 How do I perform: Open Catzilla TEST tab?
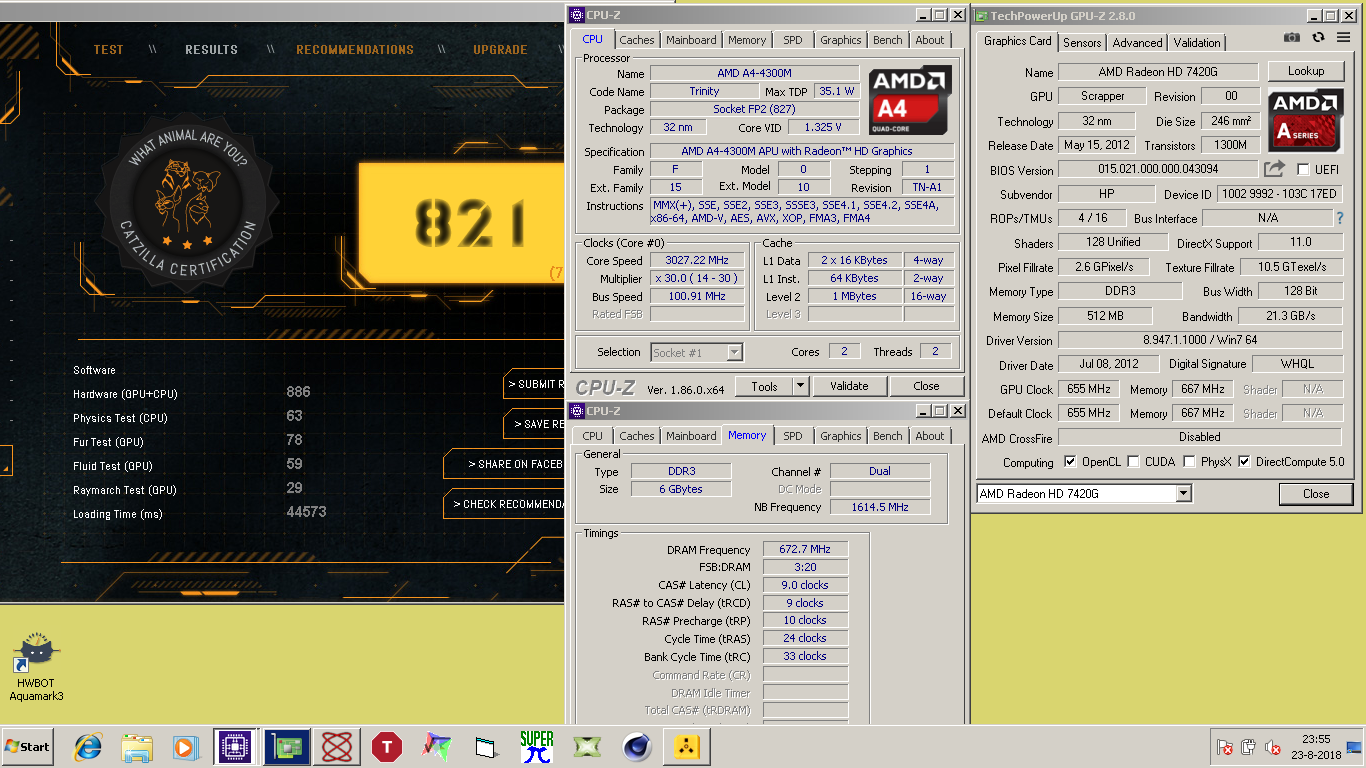click(x=109, y=49)
